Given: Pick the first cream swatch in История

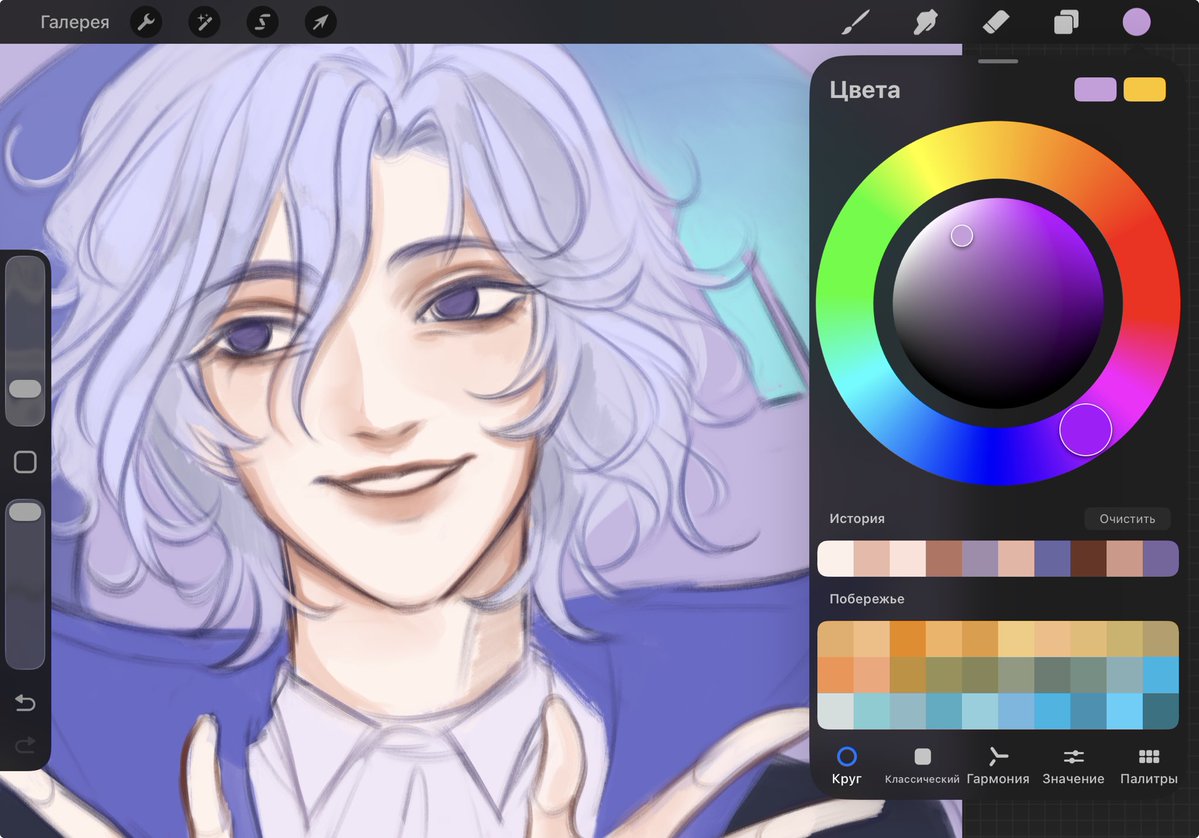Looking at the screenshot, I should coord(835,558).
